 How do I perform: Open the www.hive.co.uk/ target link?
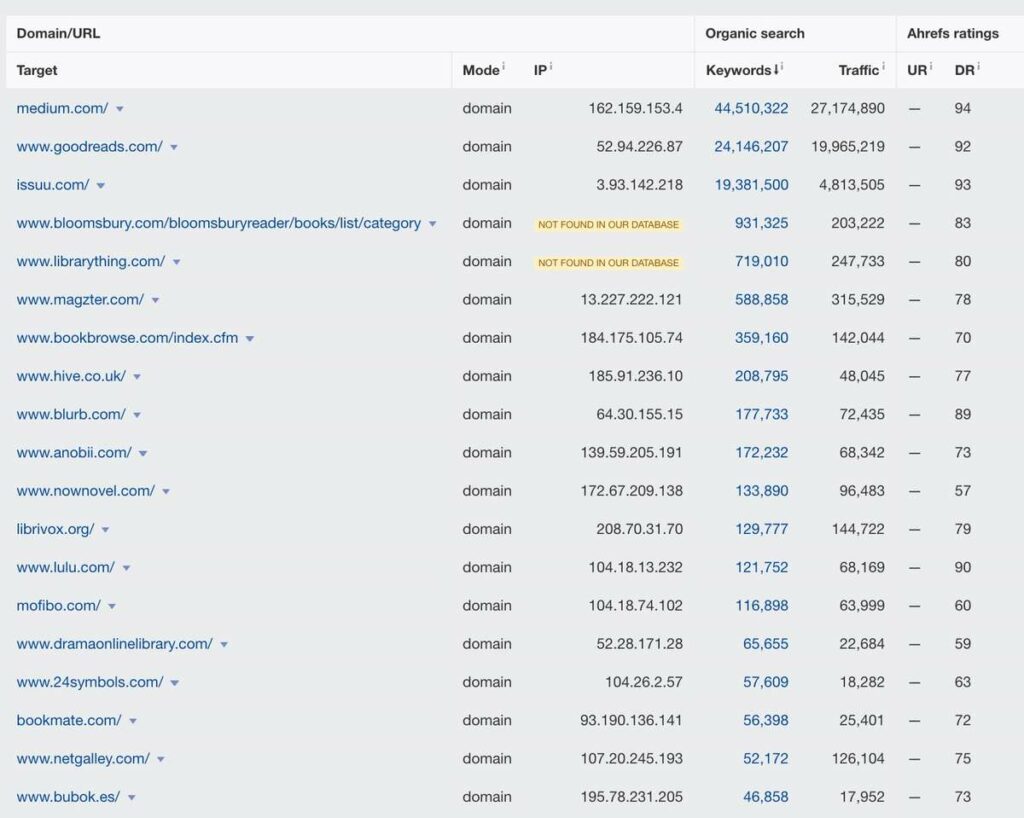[71, 376]
